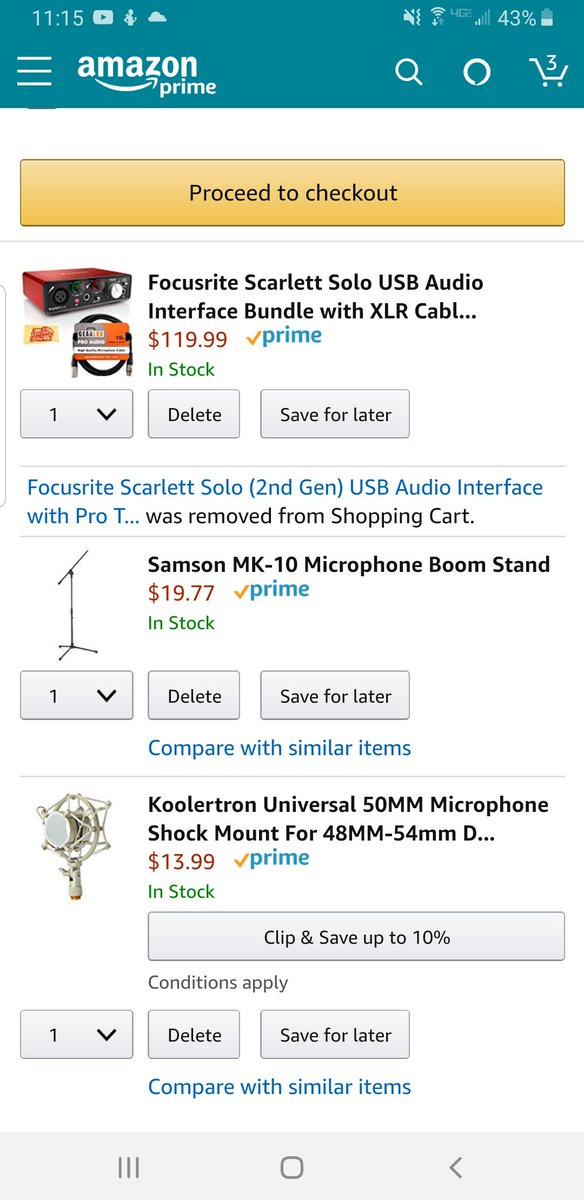This screenshot has width=584, height=1200.
Task: Click Proceed to checkout button
Action: pos(292,192)
